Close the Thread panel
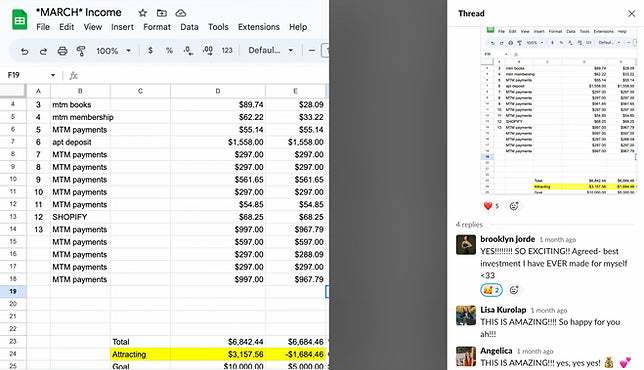Screen dimensions: 644x370 pyautogui.click(x=631, y=14)
